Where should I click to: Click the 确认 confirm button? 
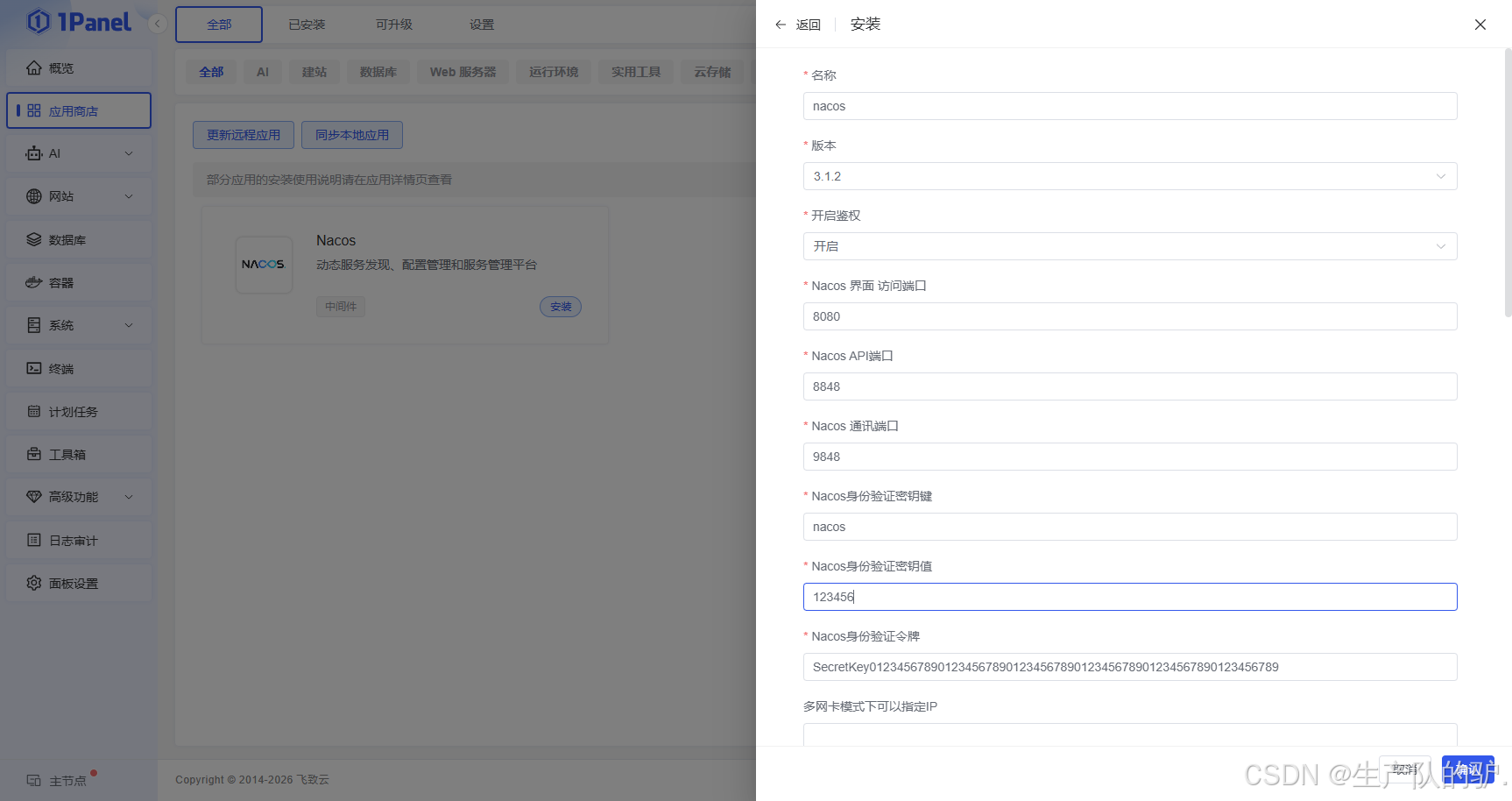1468,769
